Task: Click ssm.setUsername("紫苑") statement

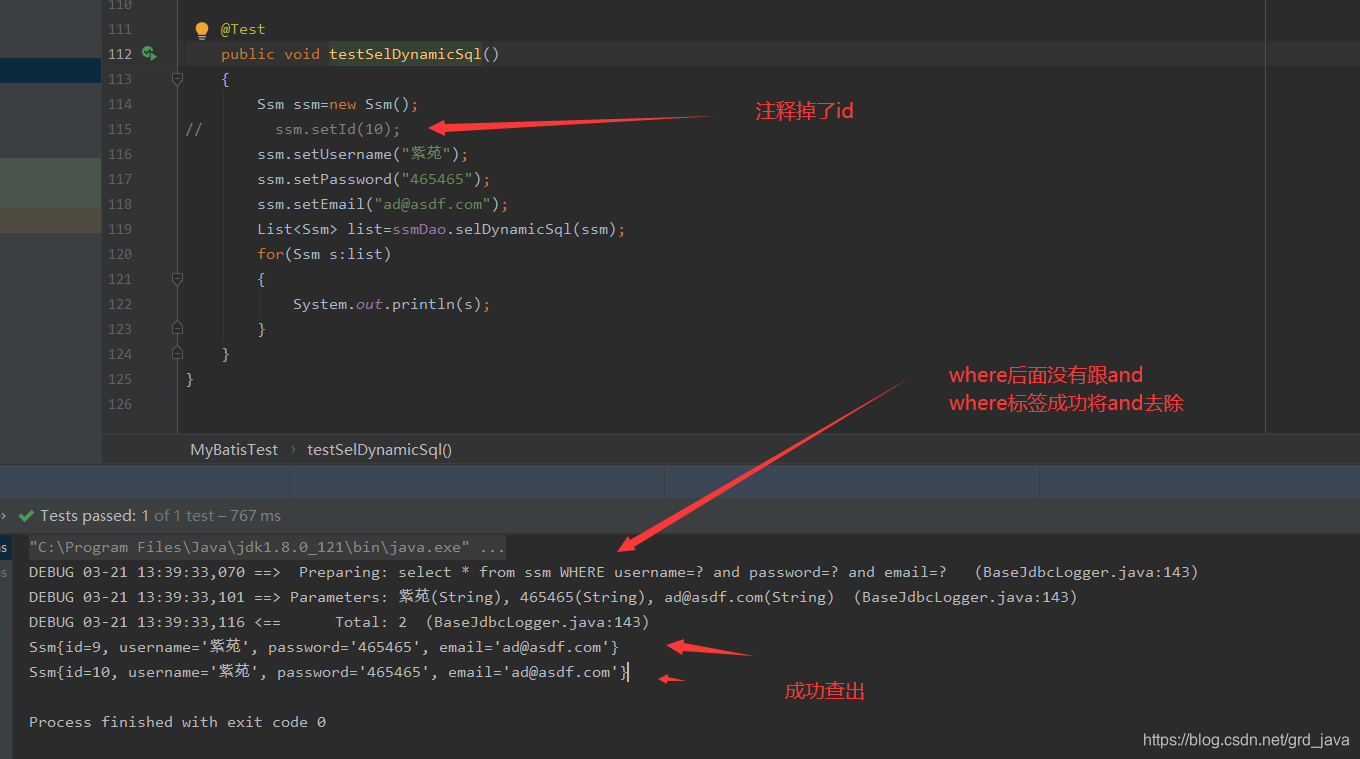Action: (x=363, y=154)
